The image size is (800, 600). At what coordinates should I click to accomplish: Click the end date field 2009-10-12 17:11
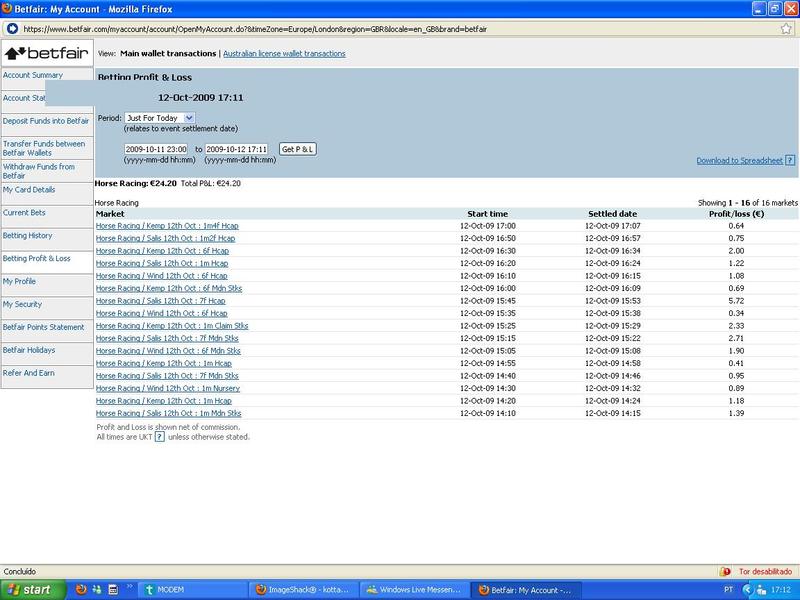point(237,149)
